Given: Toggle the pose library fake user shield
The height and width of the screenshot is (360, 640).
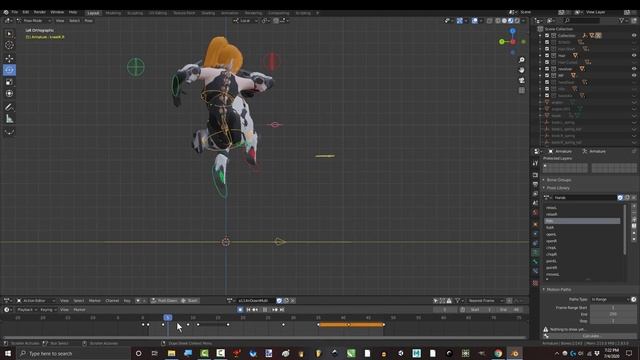Looking at the screenshot, I should [x=620, y=198].
